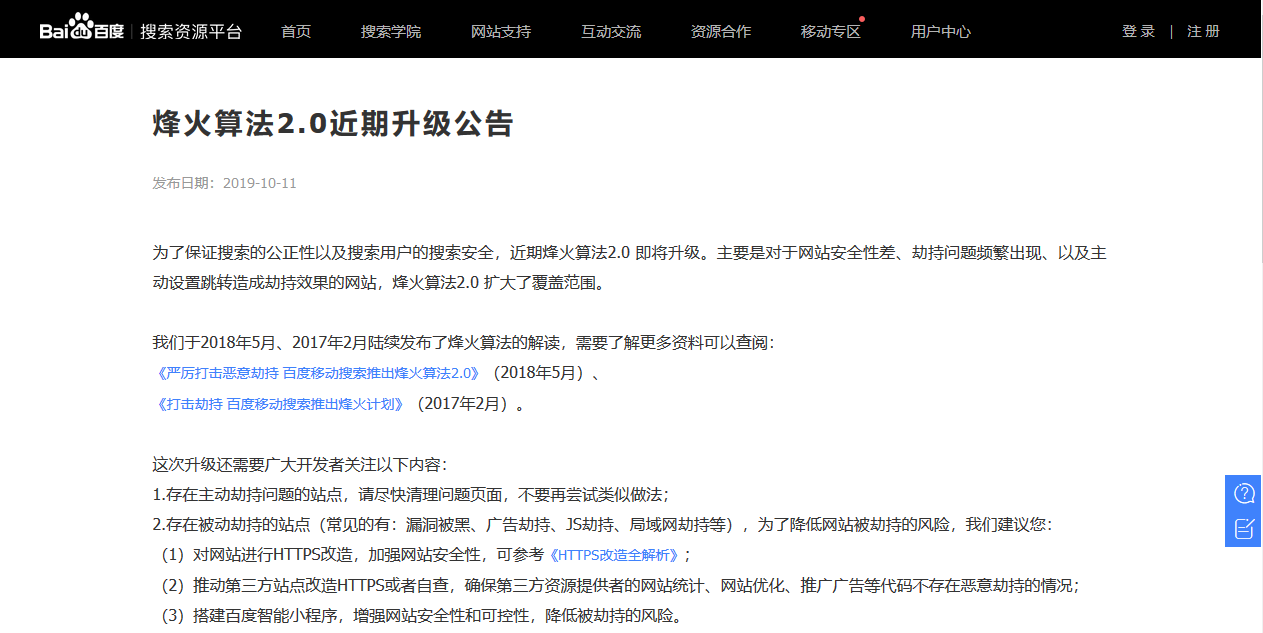The width and height of the screenshot is (1263, 633).
Task: Open 用户中心 from the top navigation
Action: click(940, 31)
